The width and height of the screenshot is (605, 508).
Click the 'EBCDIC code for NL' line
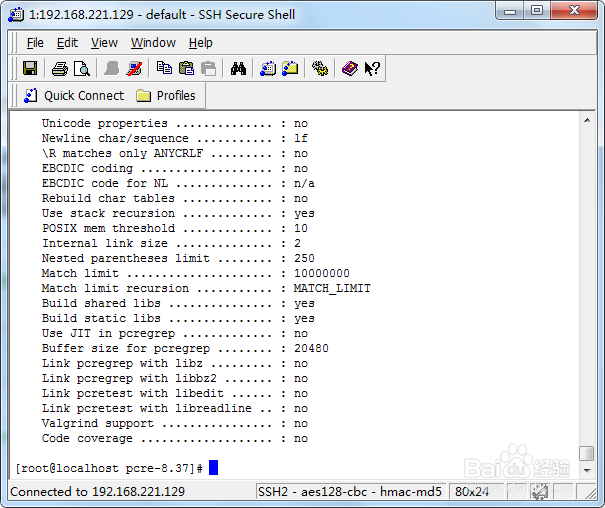click(178, 183)
